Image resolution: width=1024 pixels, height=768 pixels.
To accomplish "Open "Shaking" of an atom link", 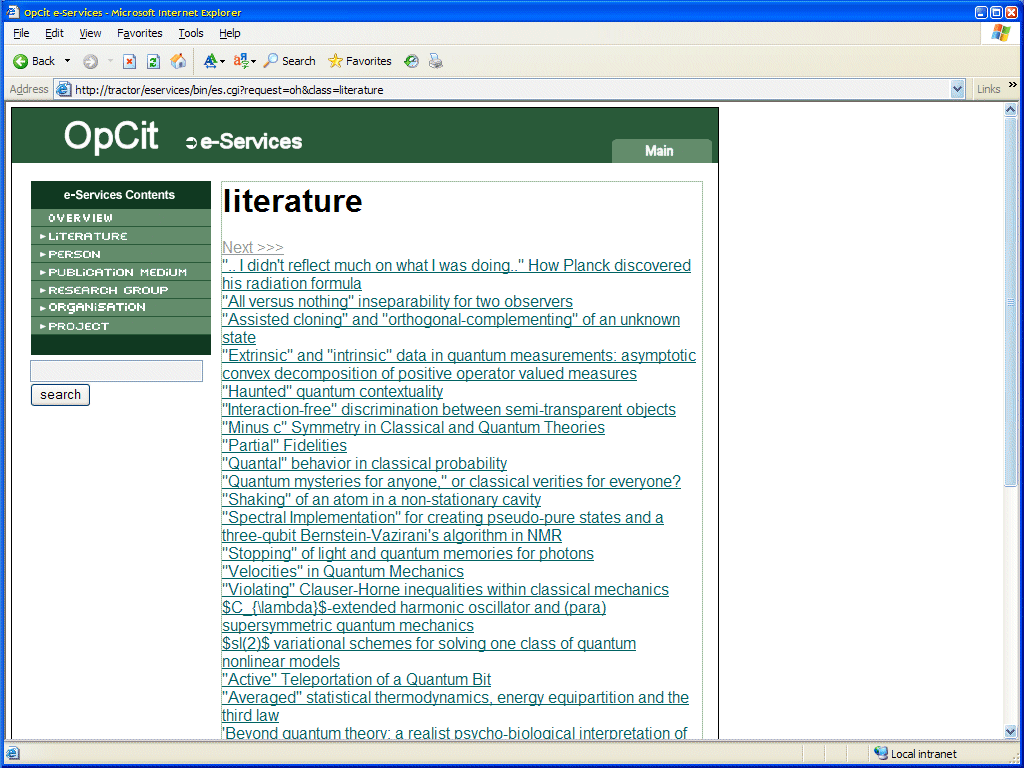I will [381, 500].
